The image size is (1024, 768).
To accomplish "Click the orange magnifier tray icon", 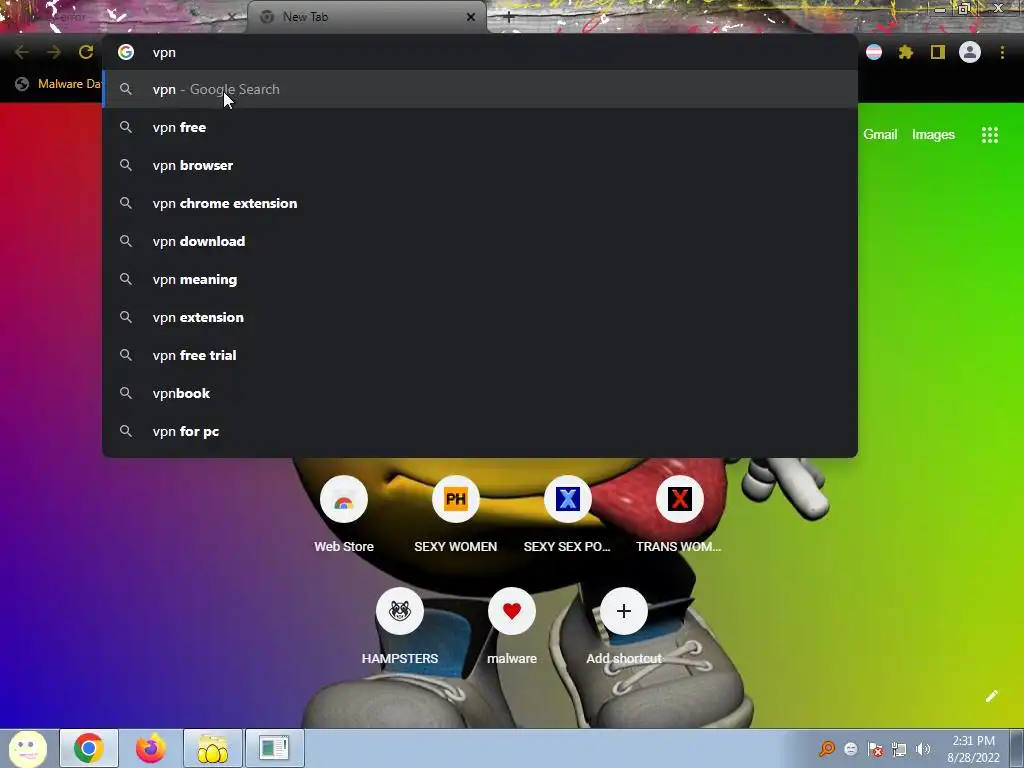I will [x=827, y=749].
